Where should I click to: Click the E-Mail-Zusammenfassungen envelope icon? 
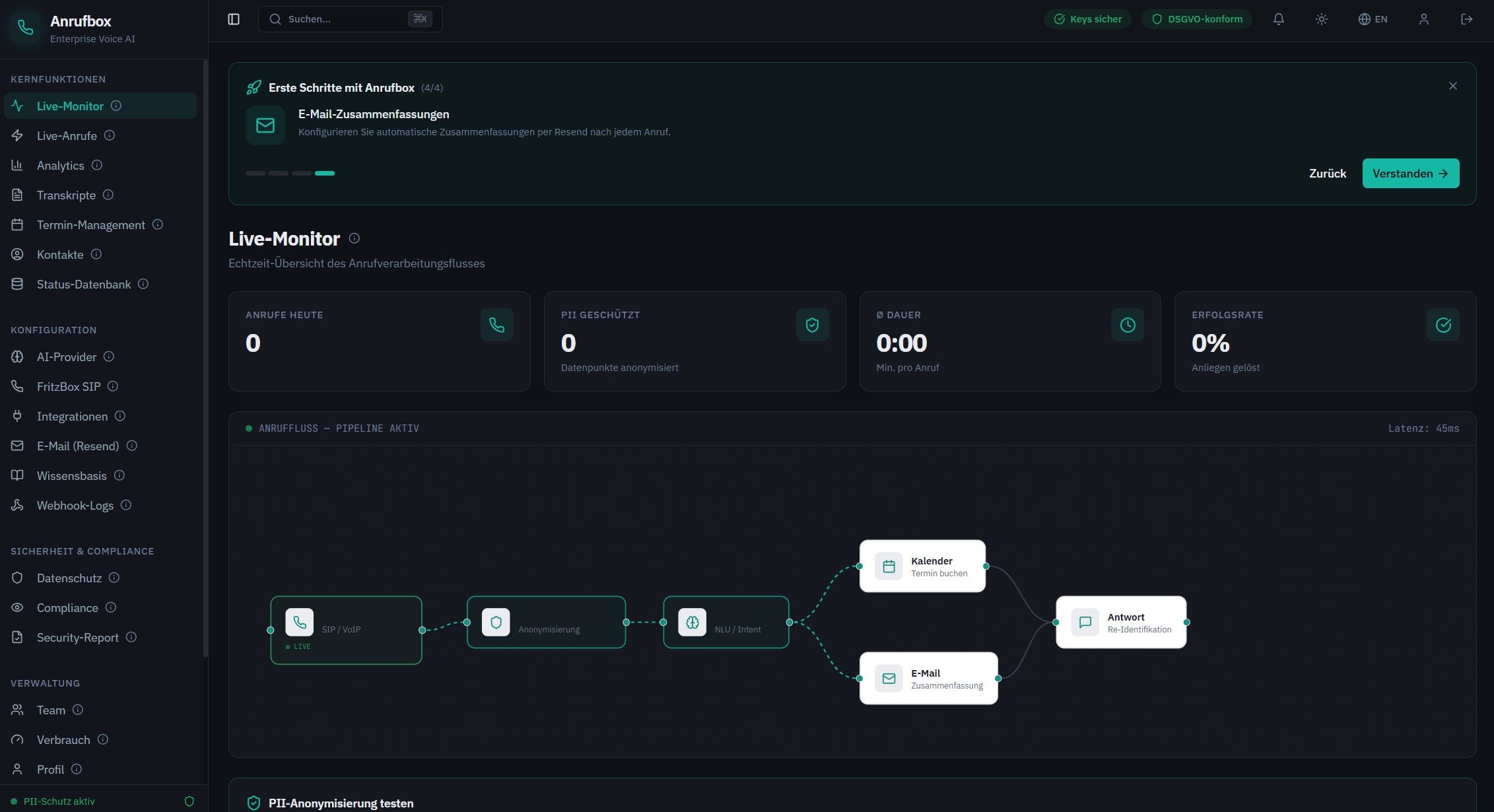coord(265,125)
